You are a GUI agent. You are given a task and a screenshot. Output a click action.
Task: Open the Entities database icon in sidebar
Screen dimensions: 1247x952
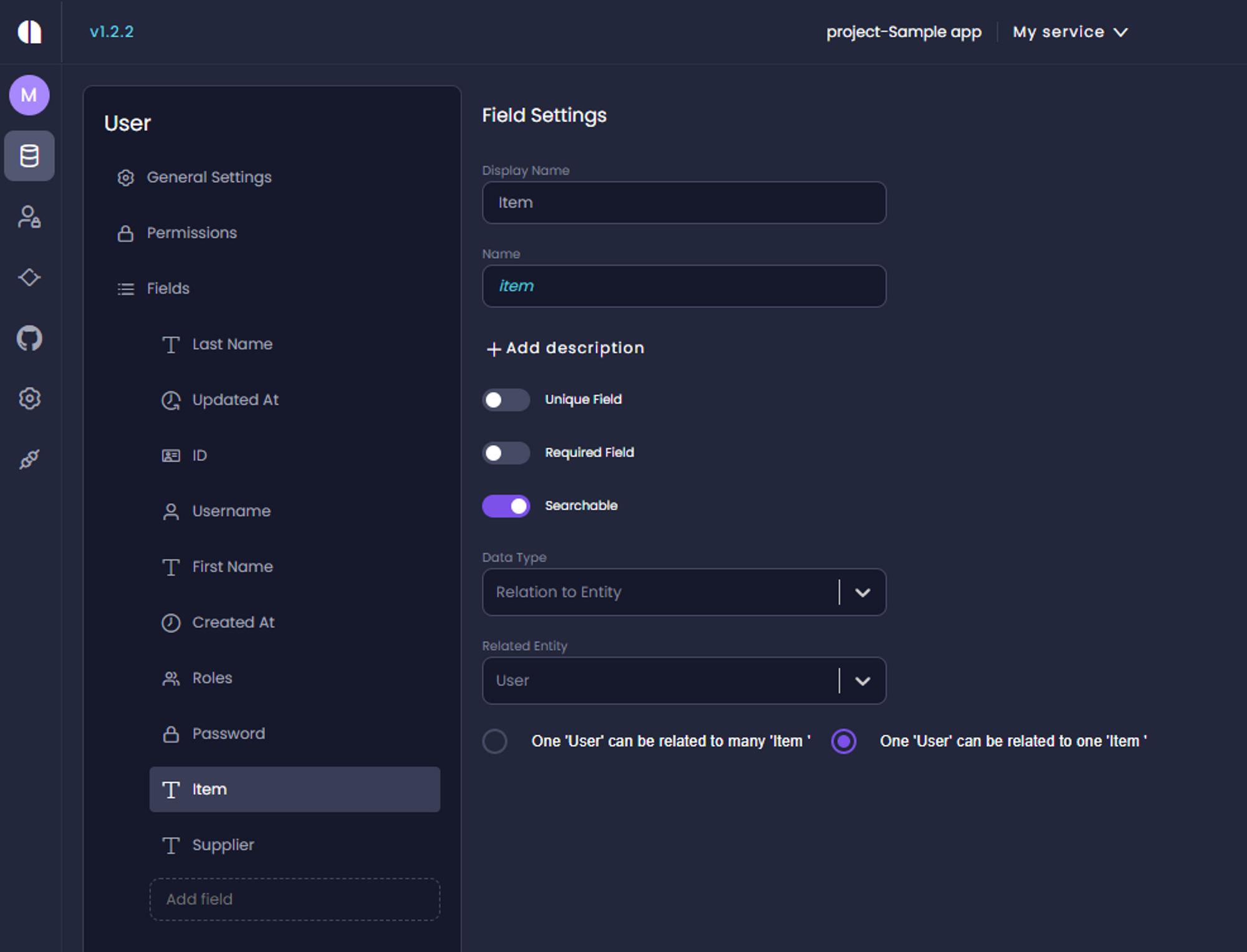(29, 156)
